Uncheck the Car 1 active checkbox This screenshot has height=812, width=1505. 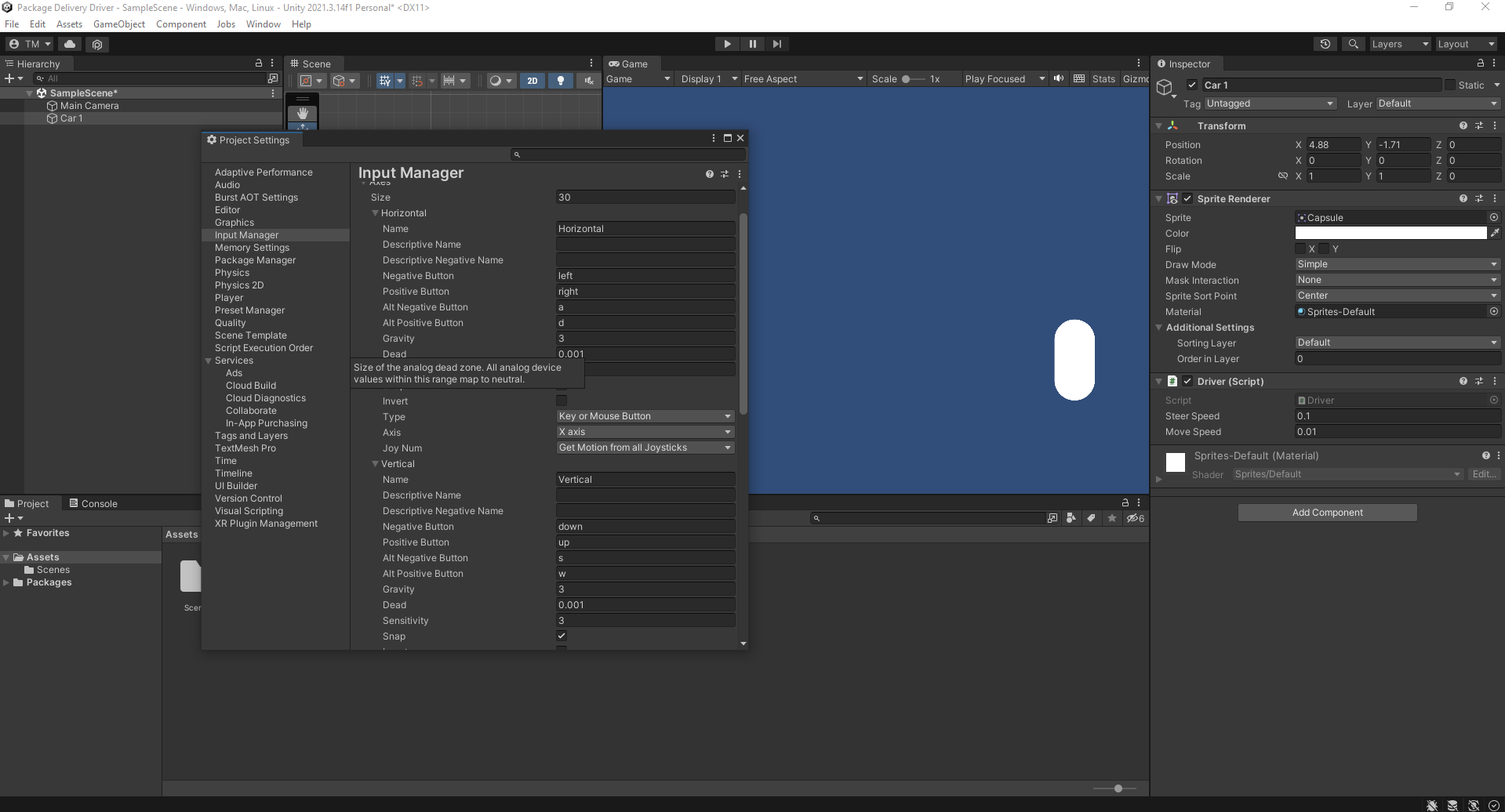click(x=1192, y=85)
